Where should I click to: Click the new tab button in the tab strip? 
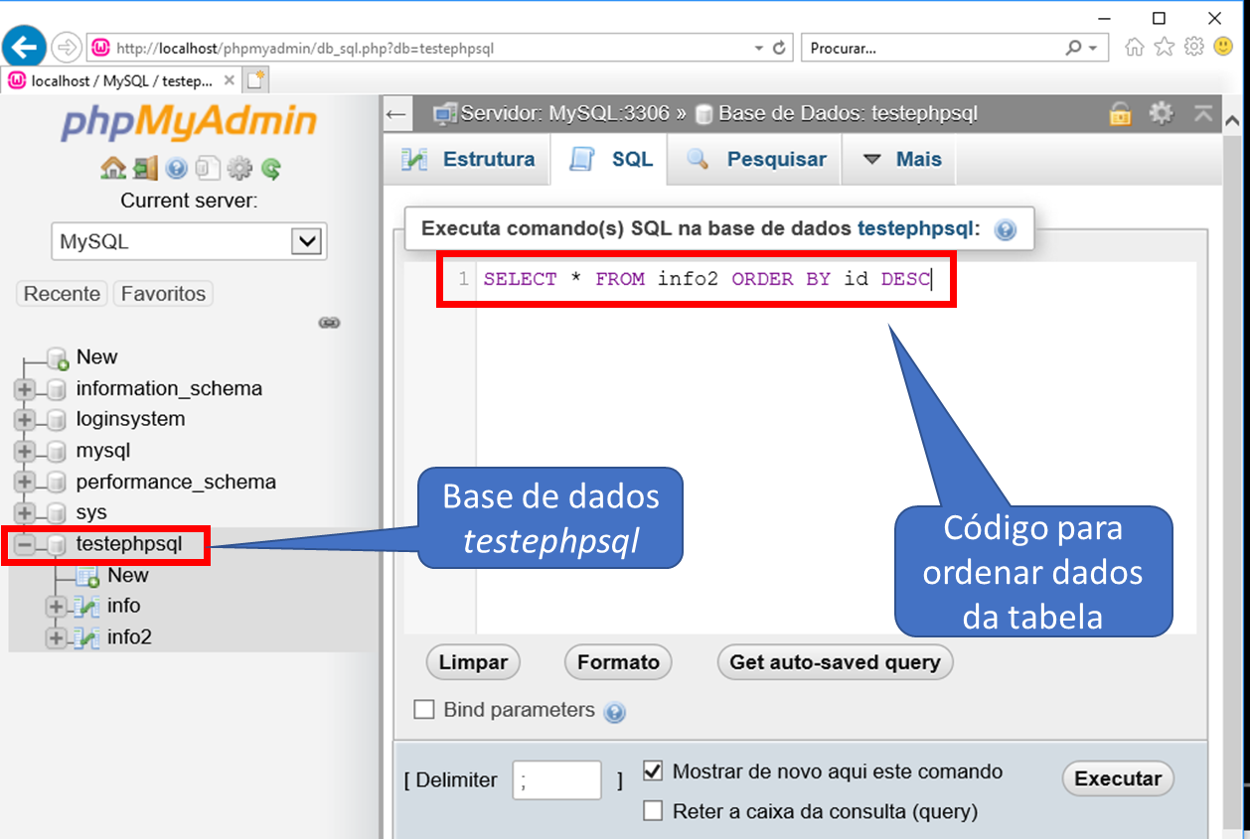(256, 81)
